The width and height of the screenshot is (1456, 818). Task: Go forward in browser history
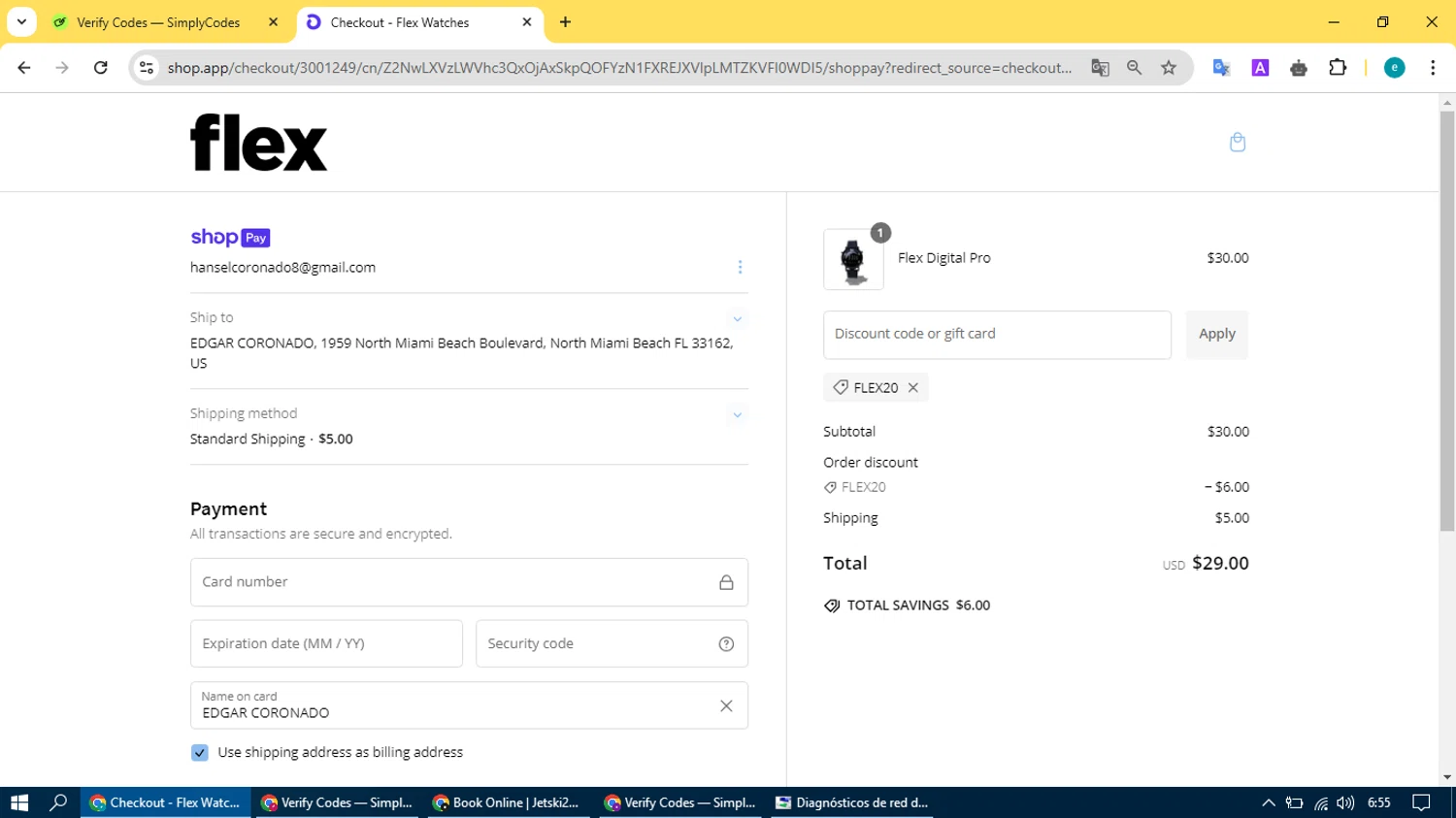62,68
